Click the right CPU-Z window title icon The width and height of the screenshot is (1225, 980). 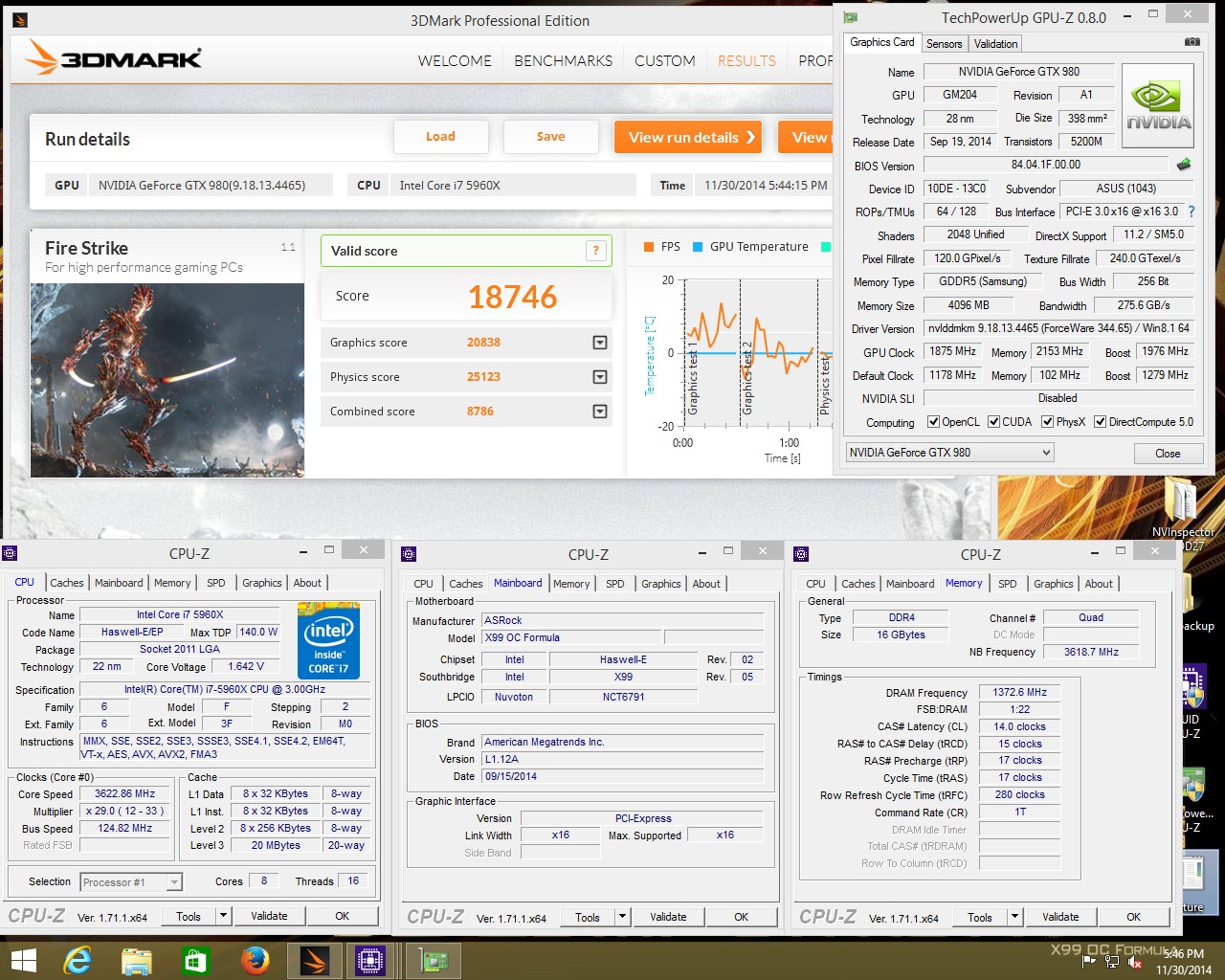[x=801, y=553]
